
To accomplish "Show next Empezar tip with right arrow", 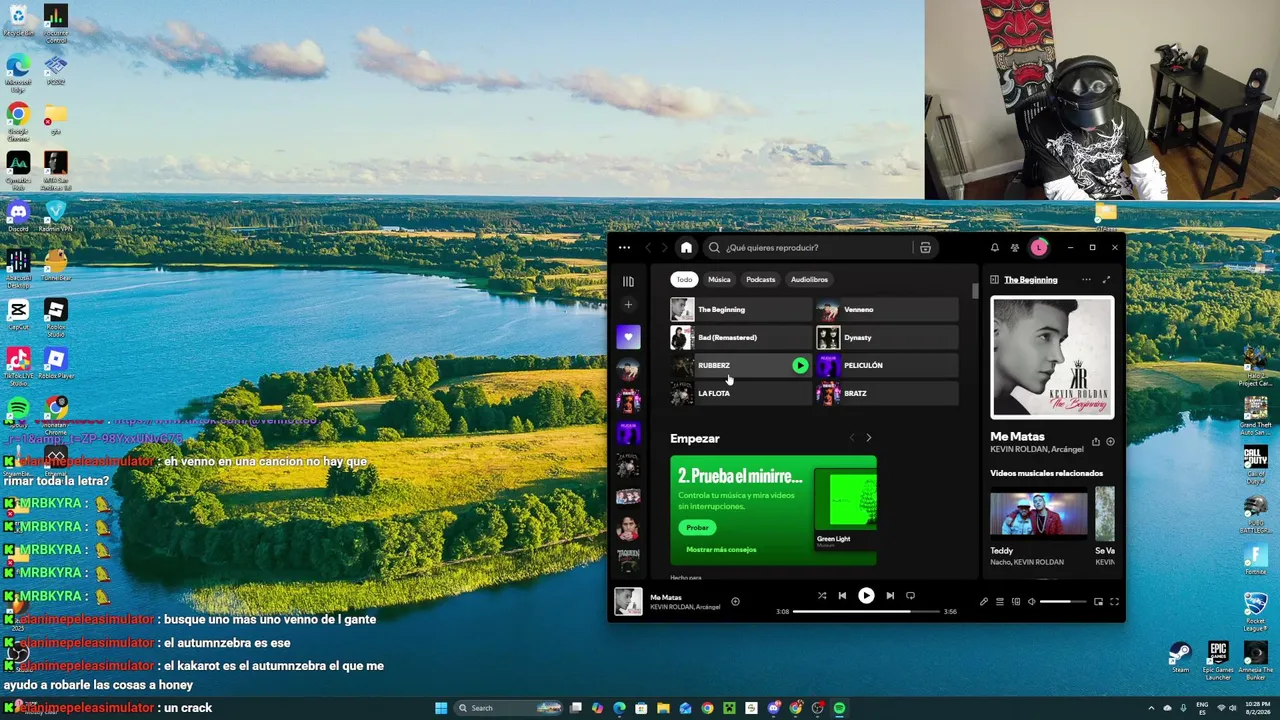I will point(868,438).
